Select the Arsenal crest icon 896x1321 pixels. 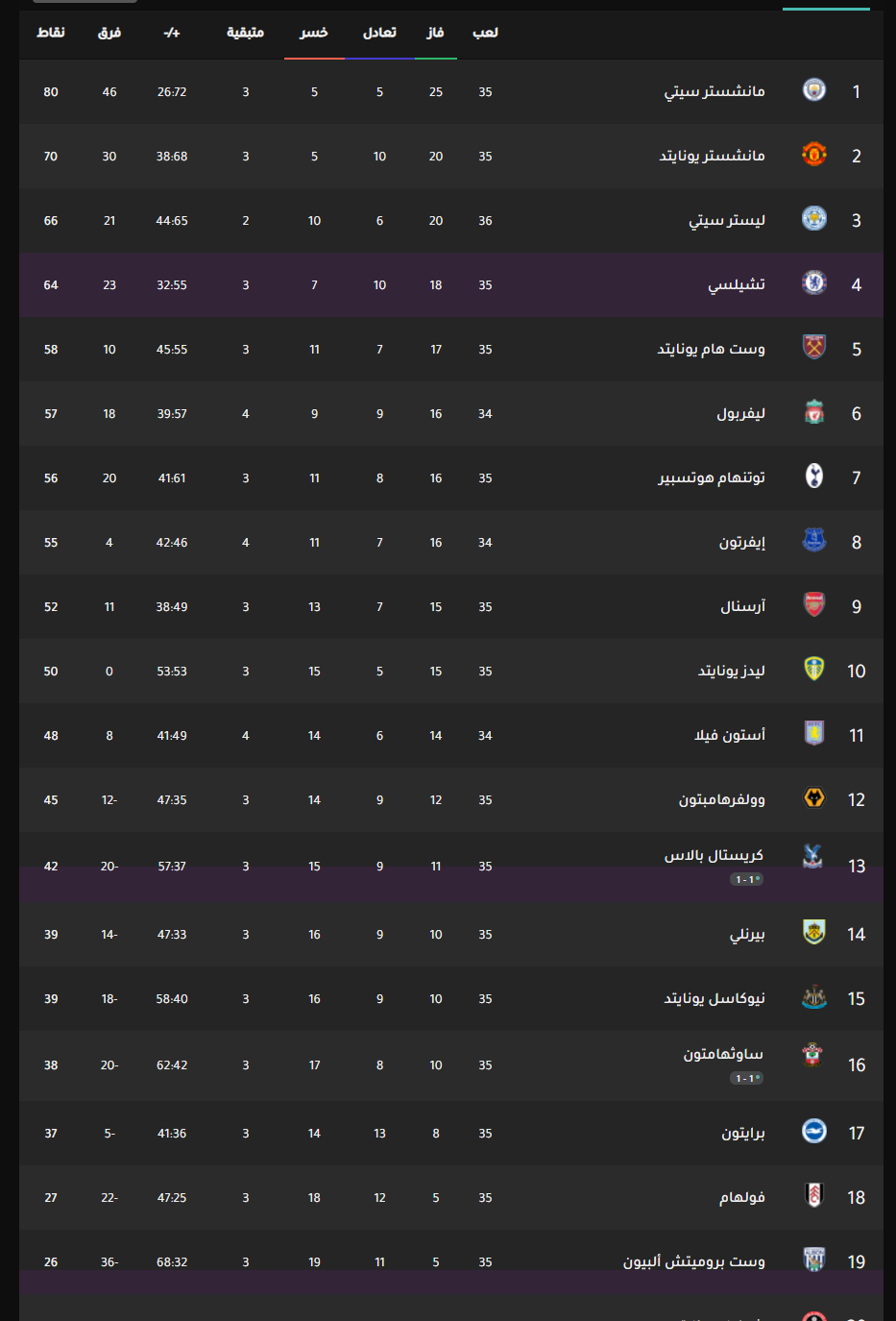point(814,605)
